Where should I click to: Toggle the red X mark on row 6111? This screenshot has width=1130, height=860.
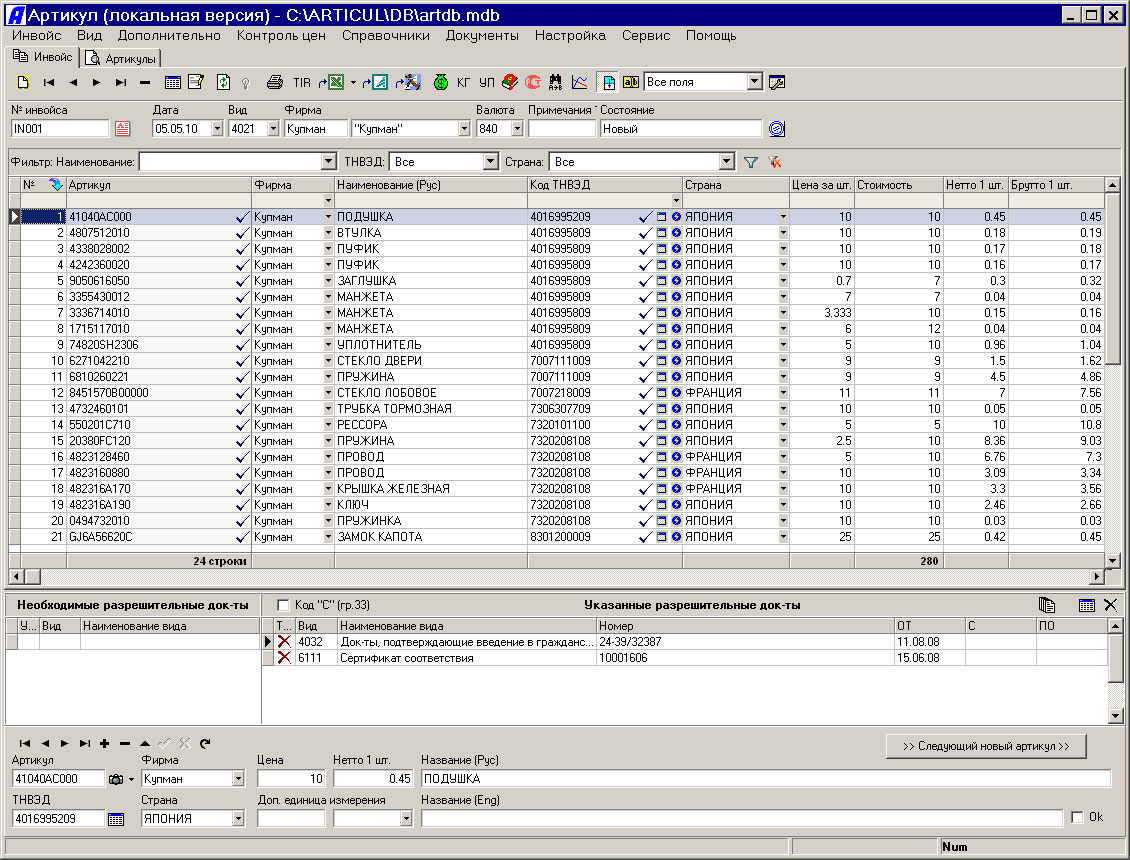click(x=284, y=658)
